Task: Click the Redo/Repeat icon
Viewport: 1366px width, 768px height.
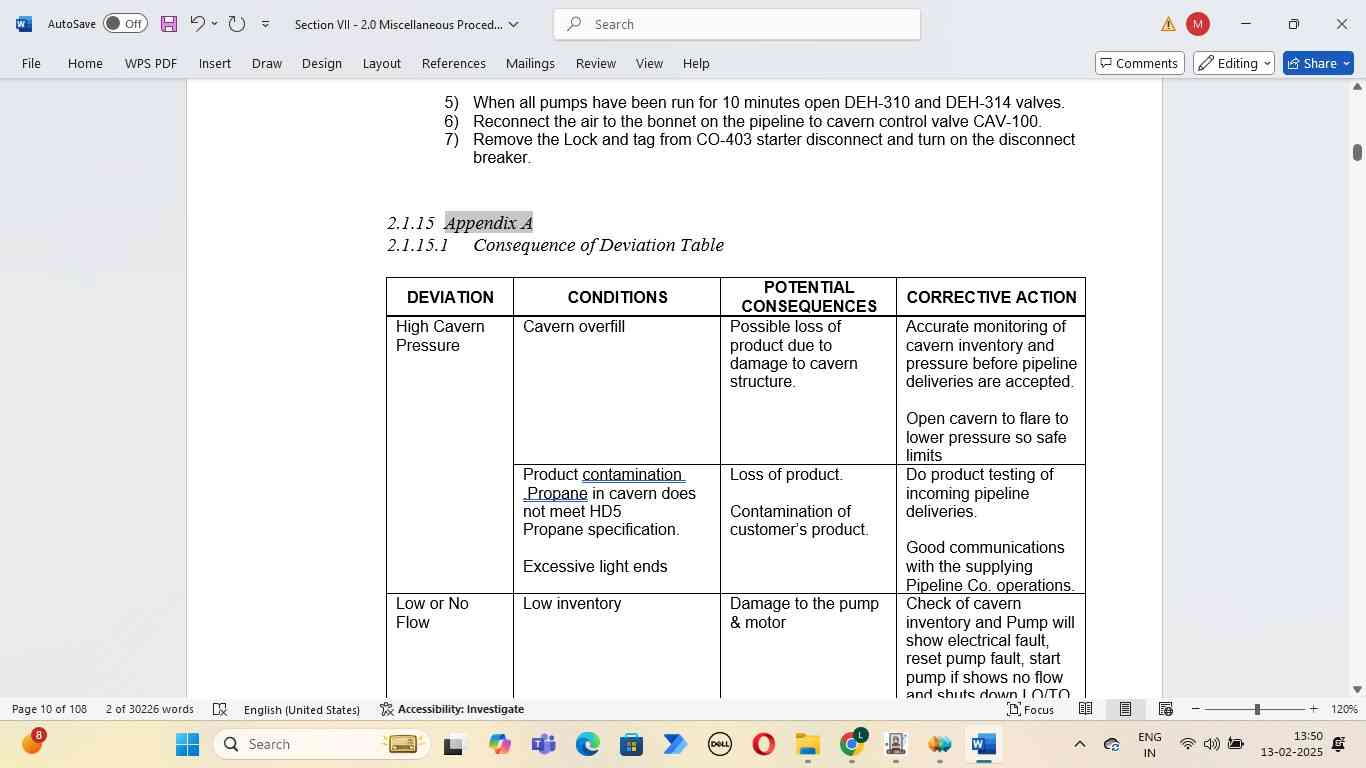Action: click(x=237, y=24)
